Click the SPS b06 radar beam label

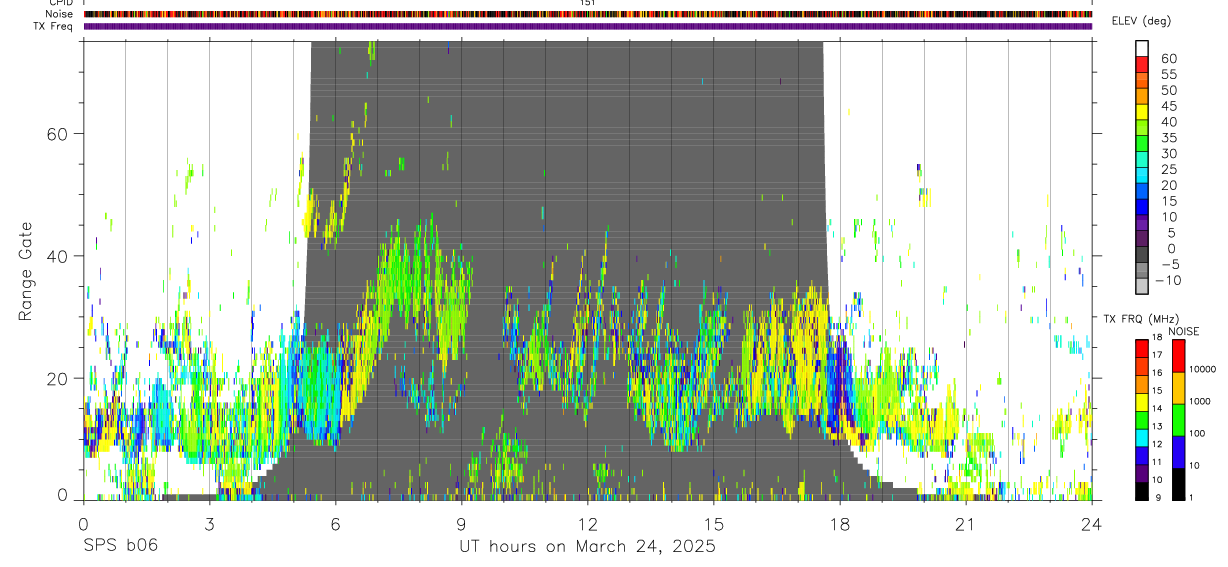[120, 546]
